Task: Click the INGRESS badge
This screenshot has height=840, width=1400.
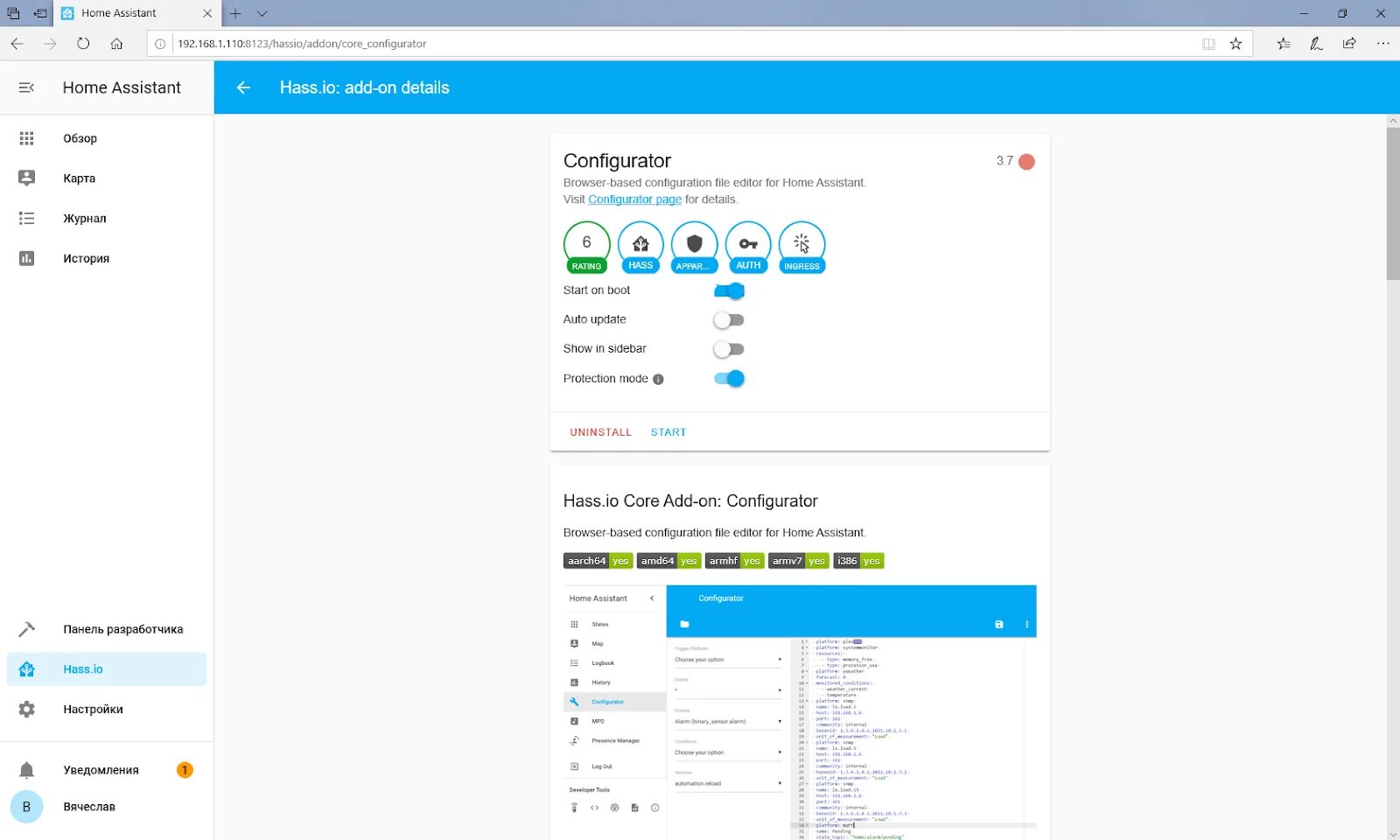Action: pyautogui.click(x=801, y=248)
